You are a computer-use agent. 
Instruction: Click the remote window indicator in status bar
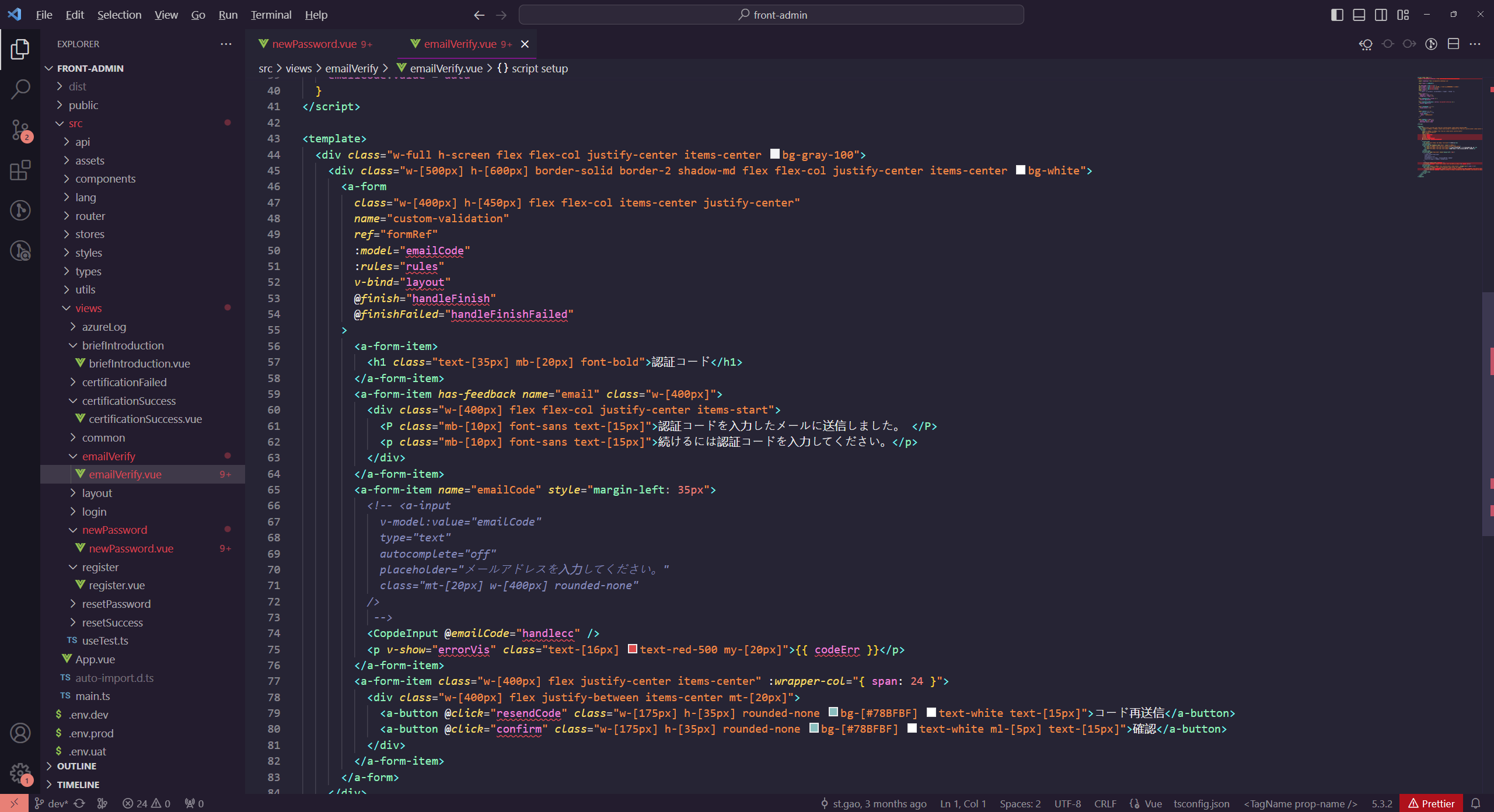(x=14, y=803)
